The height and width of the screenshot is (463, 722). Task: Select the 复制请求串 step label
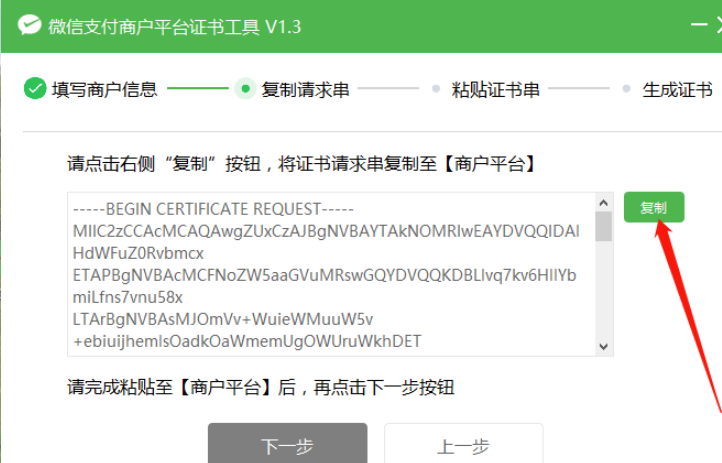pyautogui.click(x=305, y=89)
